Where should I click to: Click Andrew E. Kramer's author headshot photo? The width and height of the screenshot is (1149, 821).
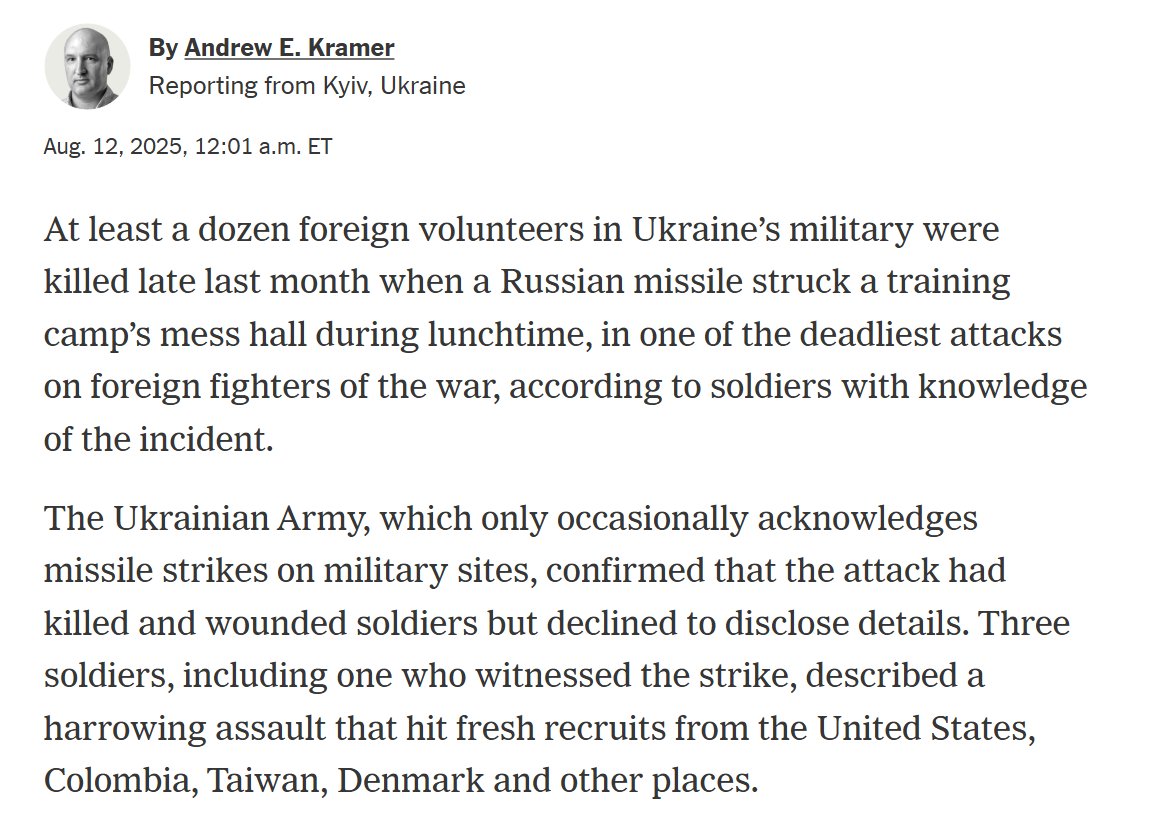87,67
